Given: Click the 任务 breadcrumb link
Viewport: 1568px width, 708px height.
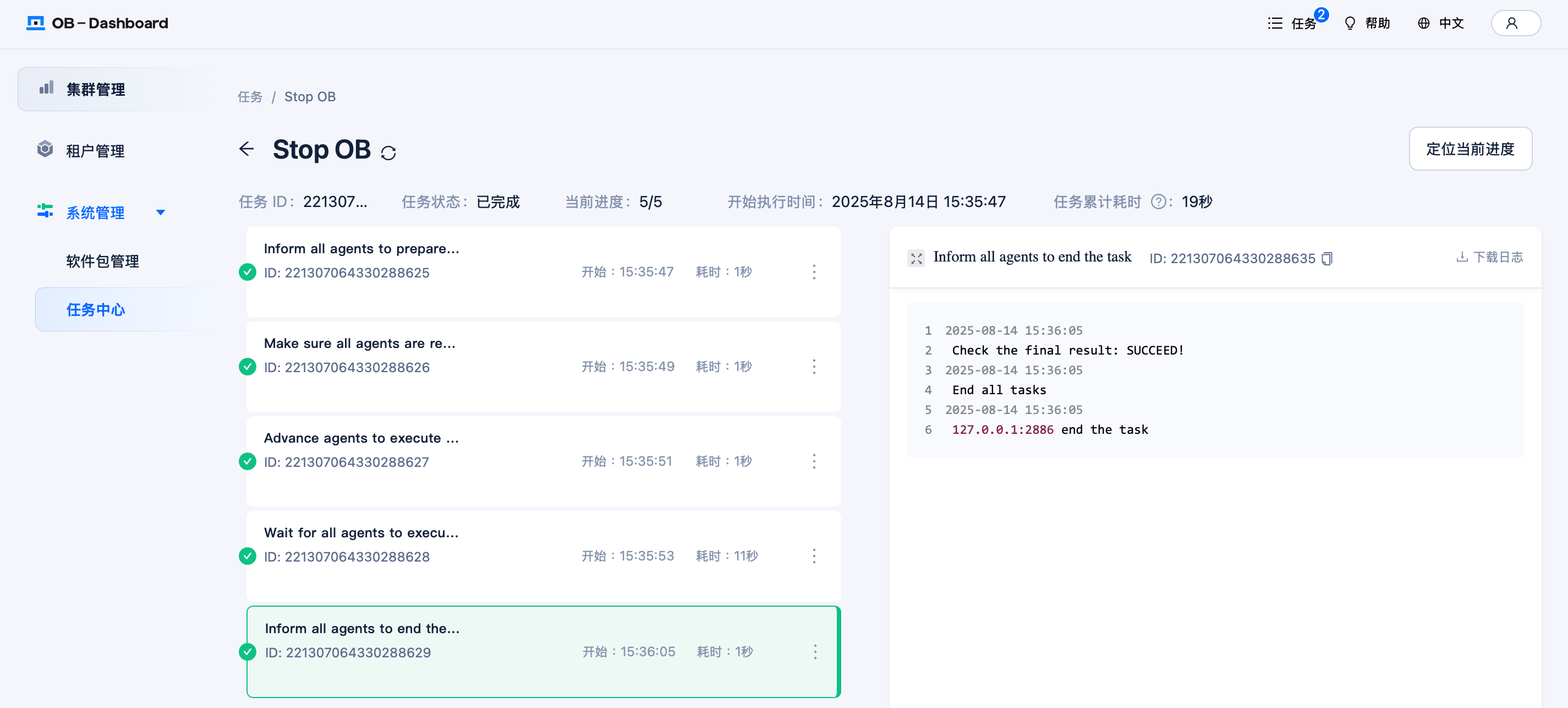Looking at the screenshot, I should tap(250, 97).
